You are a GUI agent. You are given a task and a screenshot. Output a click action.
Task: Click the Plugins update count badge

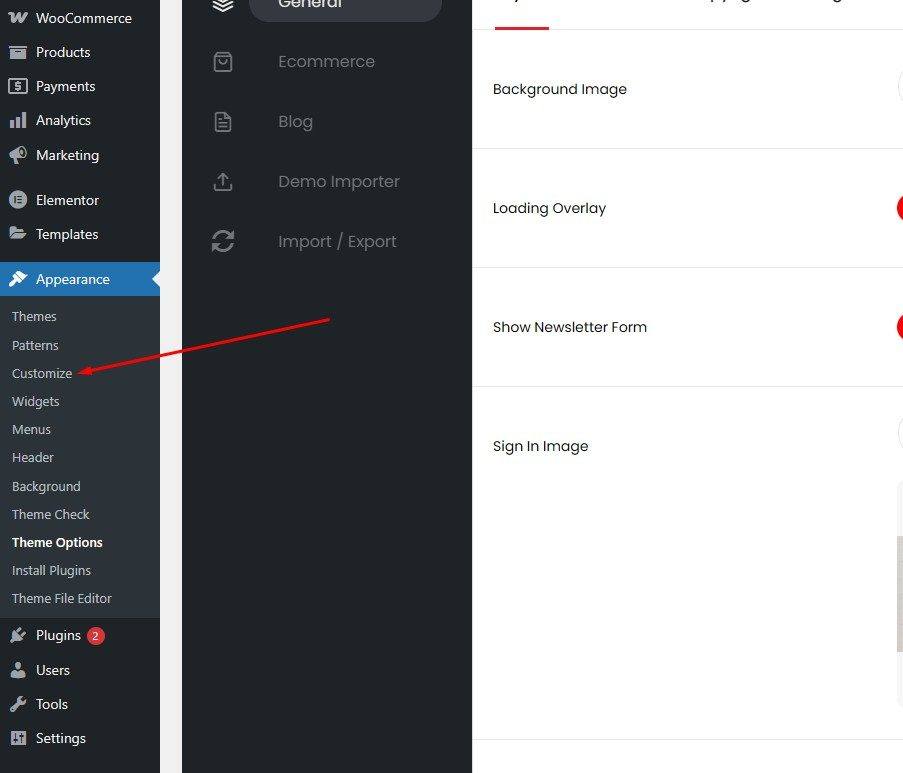point(95,636)
